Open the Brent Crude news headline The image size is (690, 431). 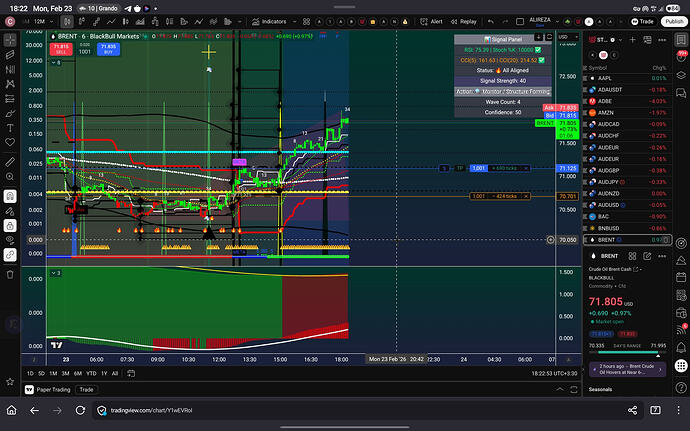point(628,369)
